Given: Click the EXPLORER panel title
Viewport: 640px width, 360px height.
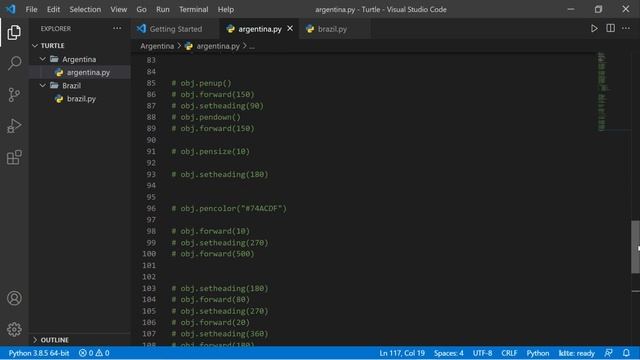Looking at the screenshot, I should pos(56,29).
